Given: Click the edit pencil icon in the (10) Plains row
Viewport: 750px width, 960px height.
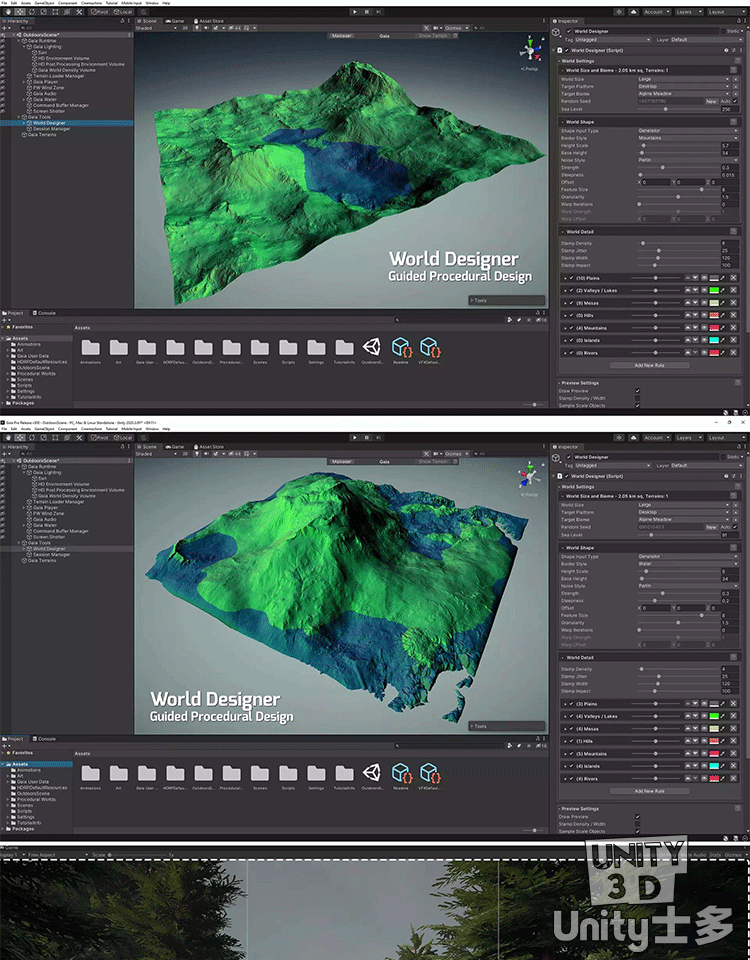Looking at the screenshot, I should pyautogui.click(x=723, y=278).
